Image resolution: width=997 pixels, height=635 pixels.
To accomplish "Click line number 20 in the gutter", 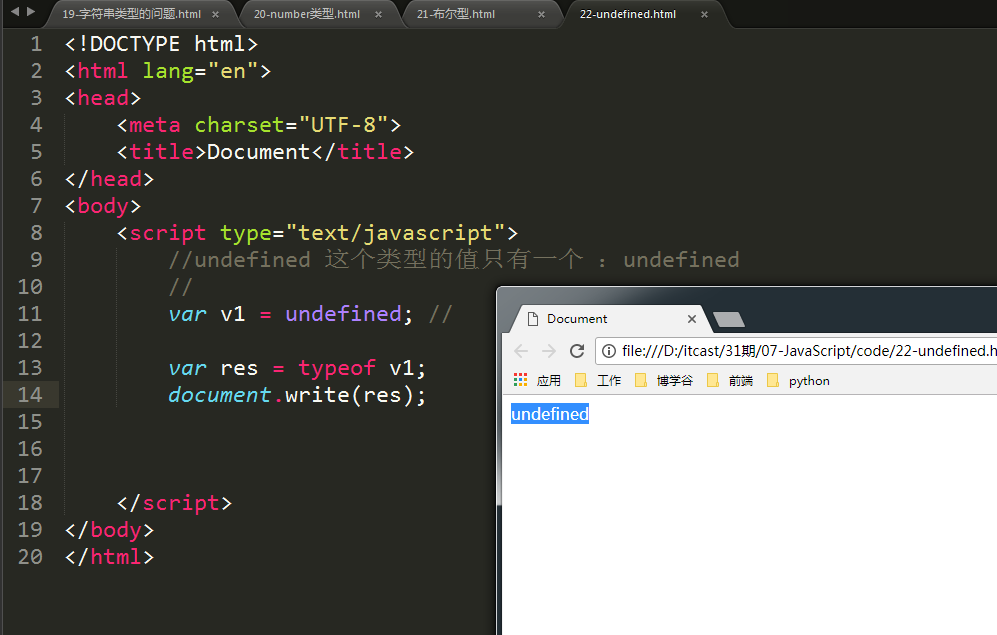I will pos(30,557).
